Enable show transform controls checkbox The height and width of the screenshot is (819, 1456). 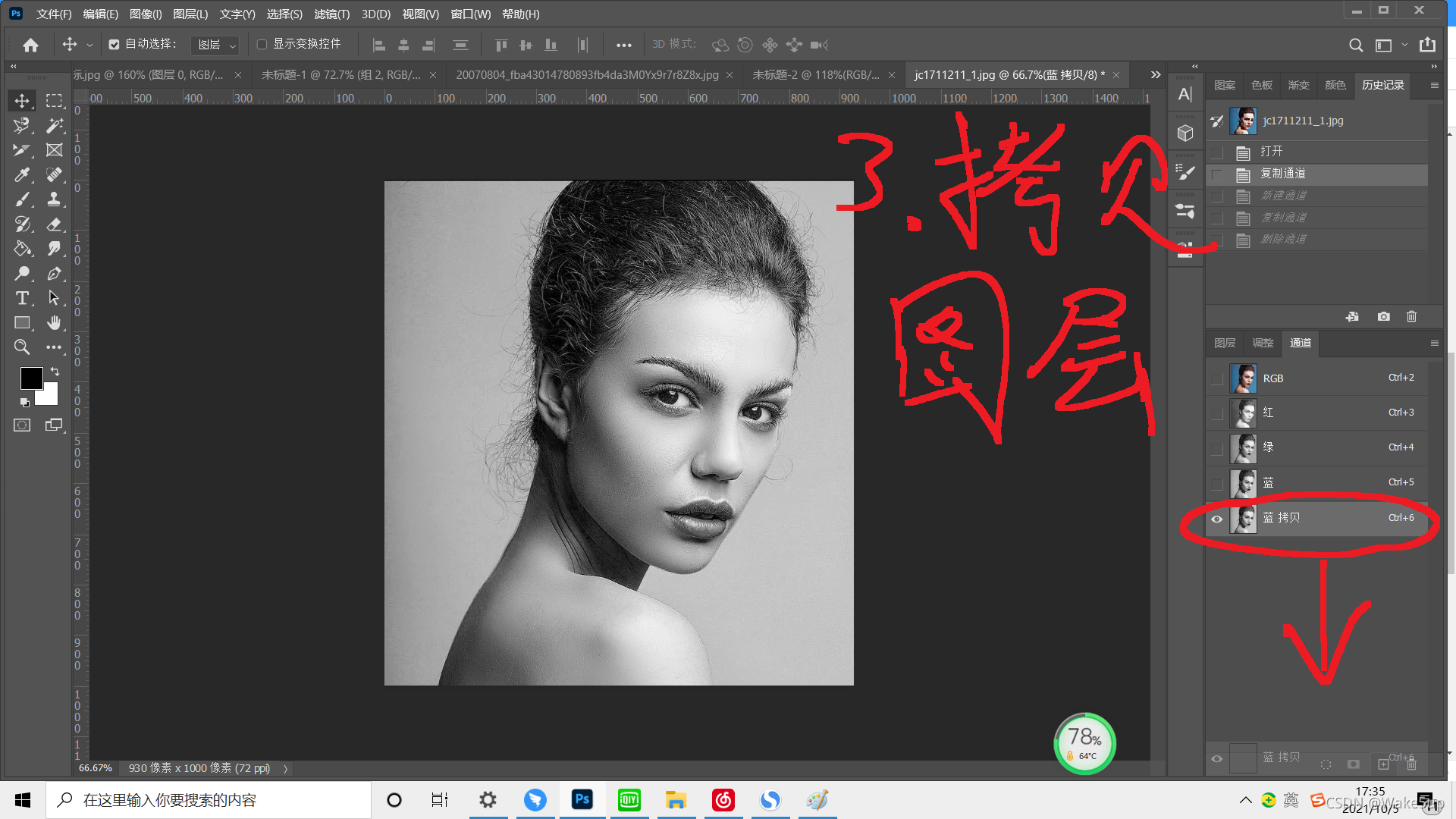[262, 45]
